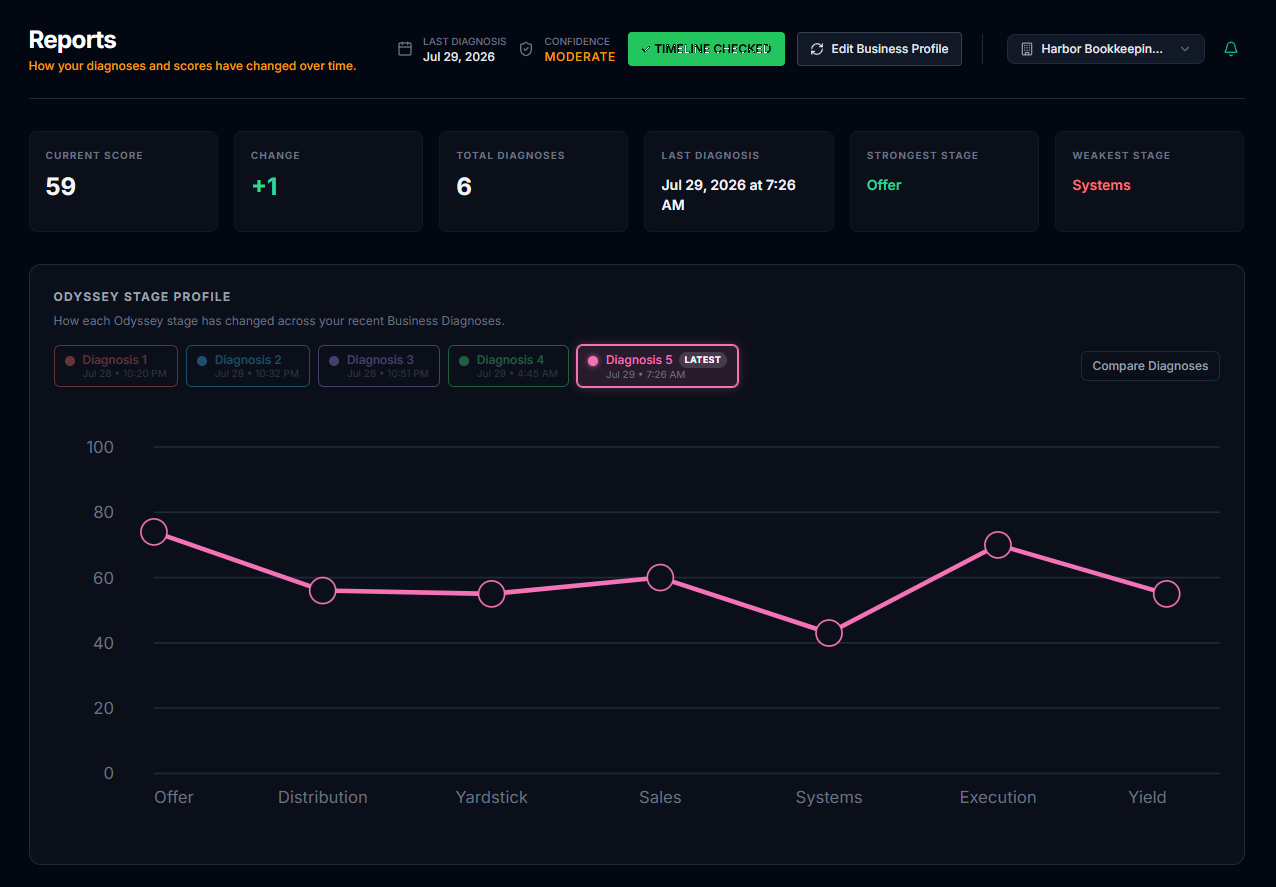Viewport: 1276px width, 887px height.
Task: Click the Execution x-axis label
Action: click(x=998, y=797)
